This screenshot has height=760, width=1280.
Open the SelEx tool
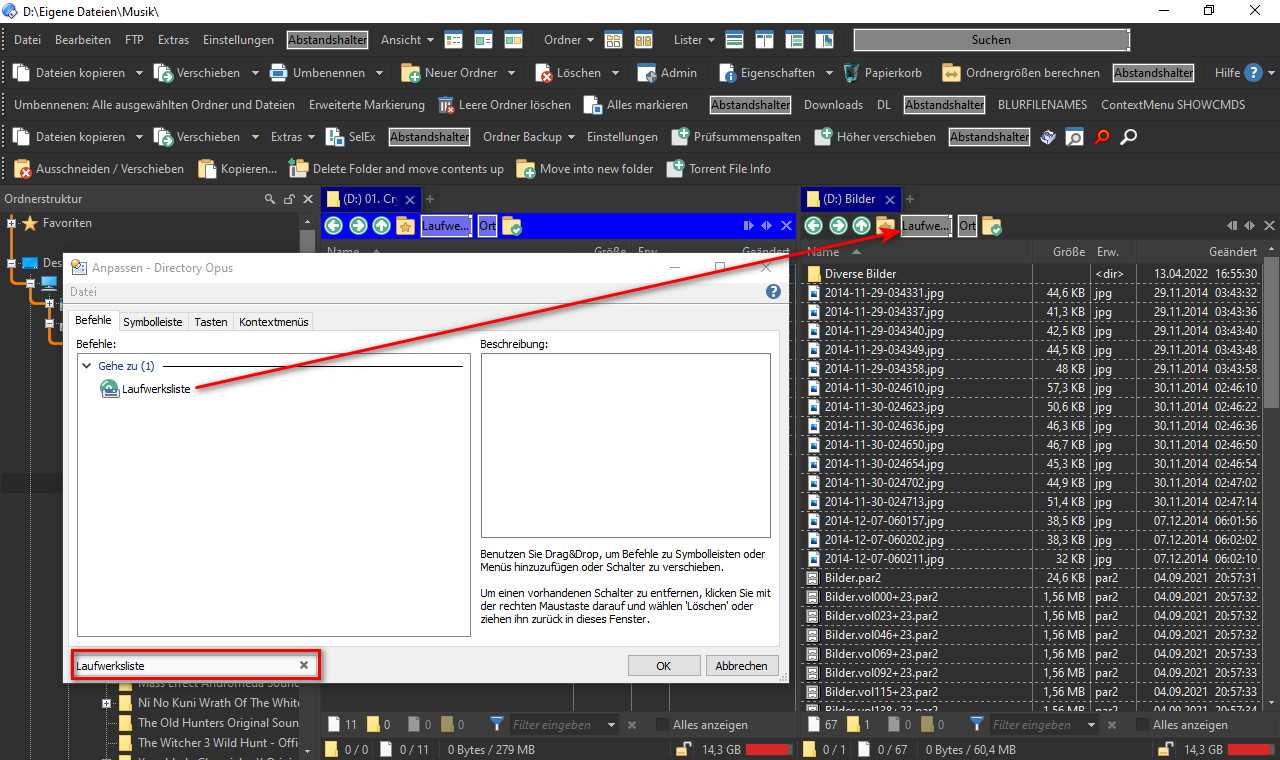[350, 137]
